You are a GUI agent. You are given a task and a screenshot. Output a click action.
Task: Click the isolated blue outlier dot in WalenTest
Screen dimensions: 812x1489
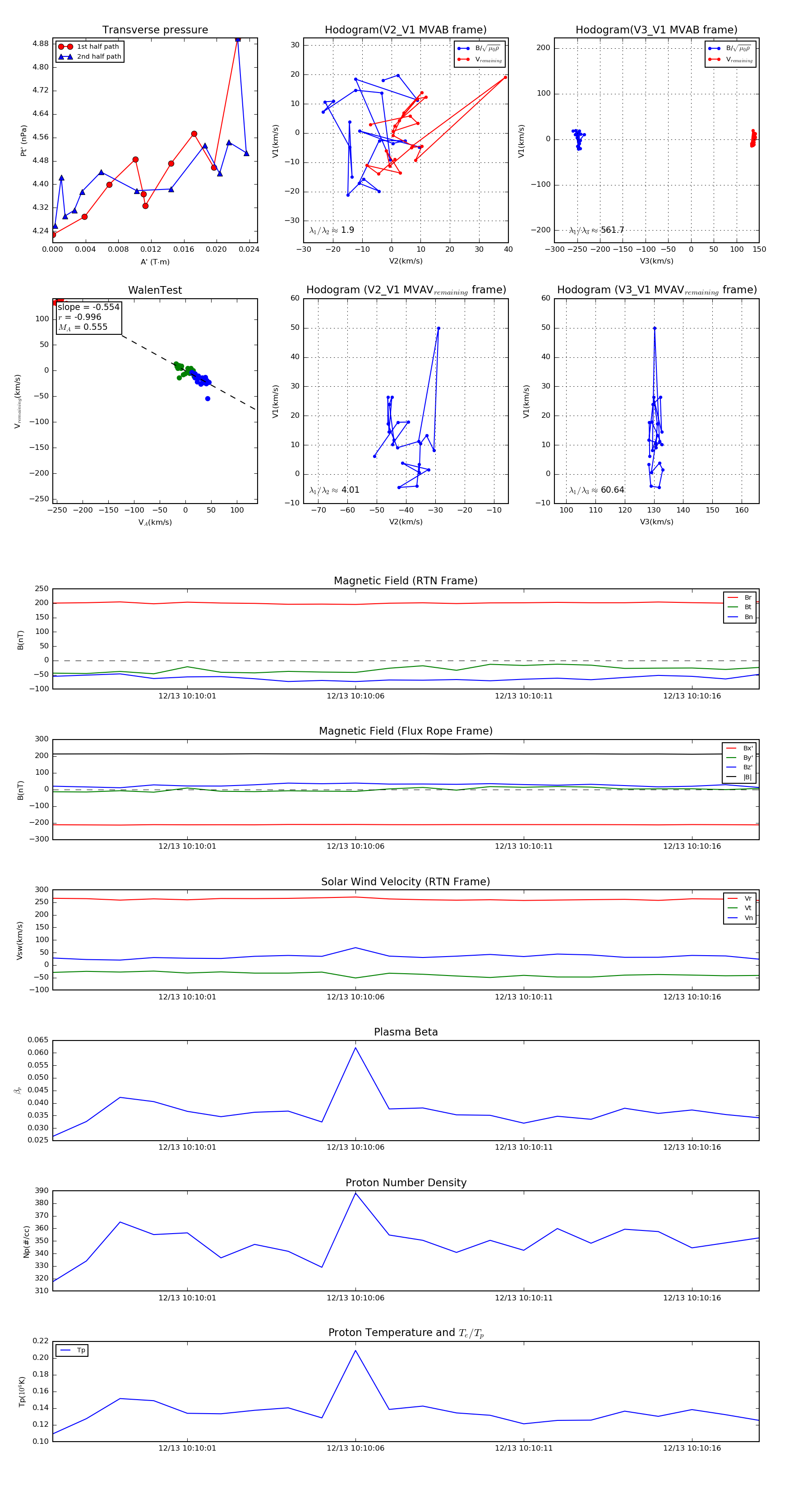(x=208, y=399)
